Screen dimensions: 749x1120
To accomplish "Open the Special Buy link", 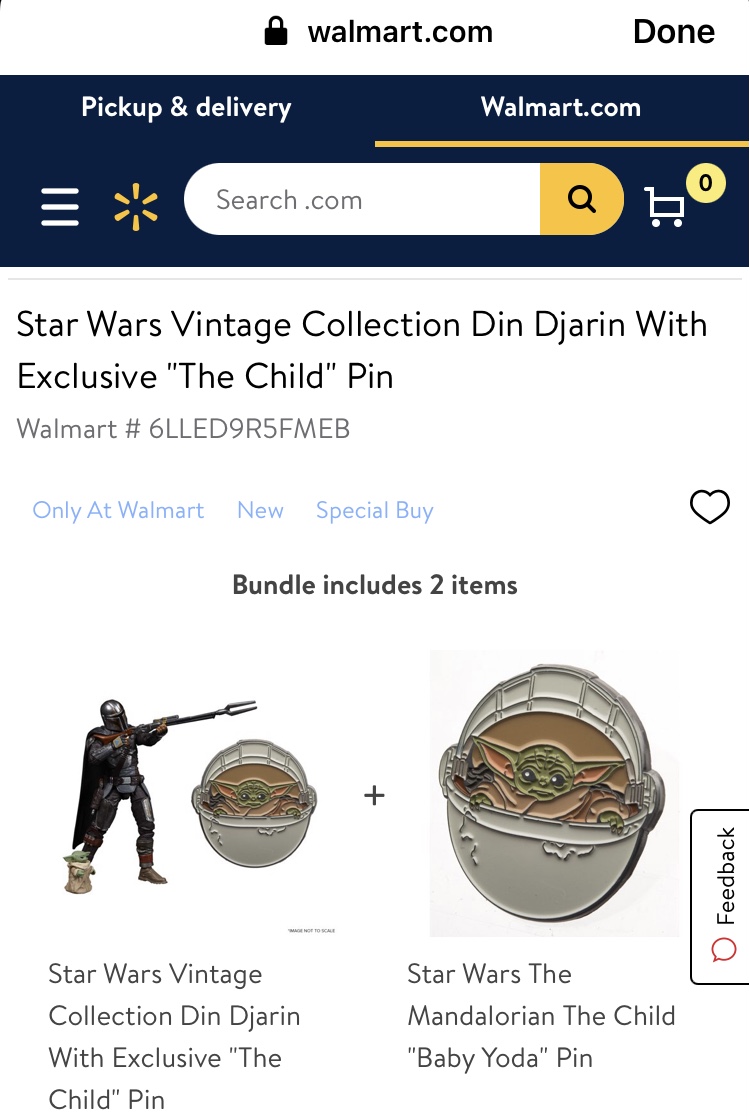I will coord(375,510).
